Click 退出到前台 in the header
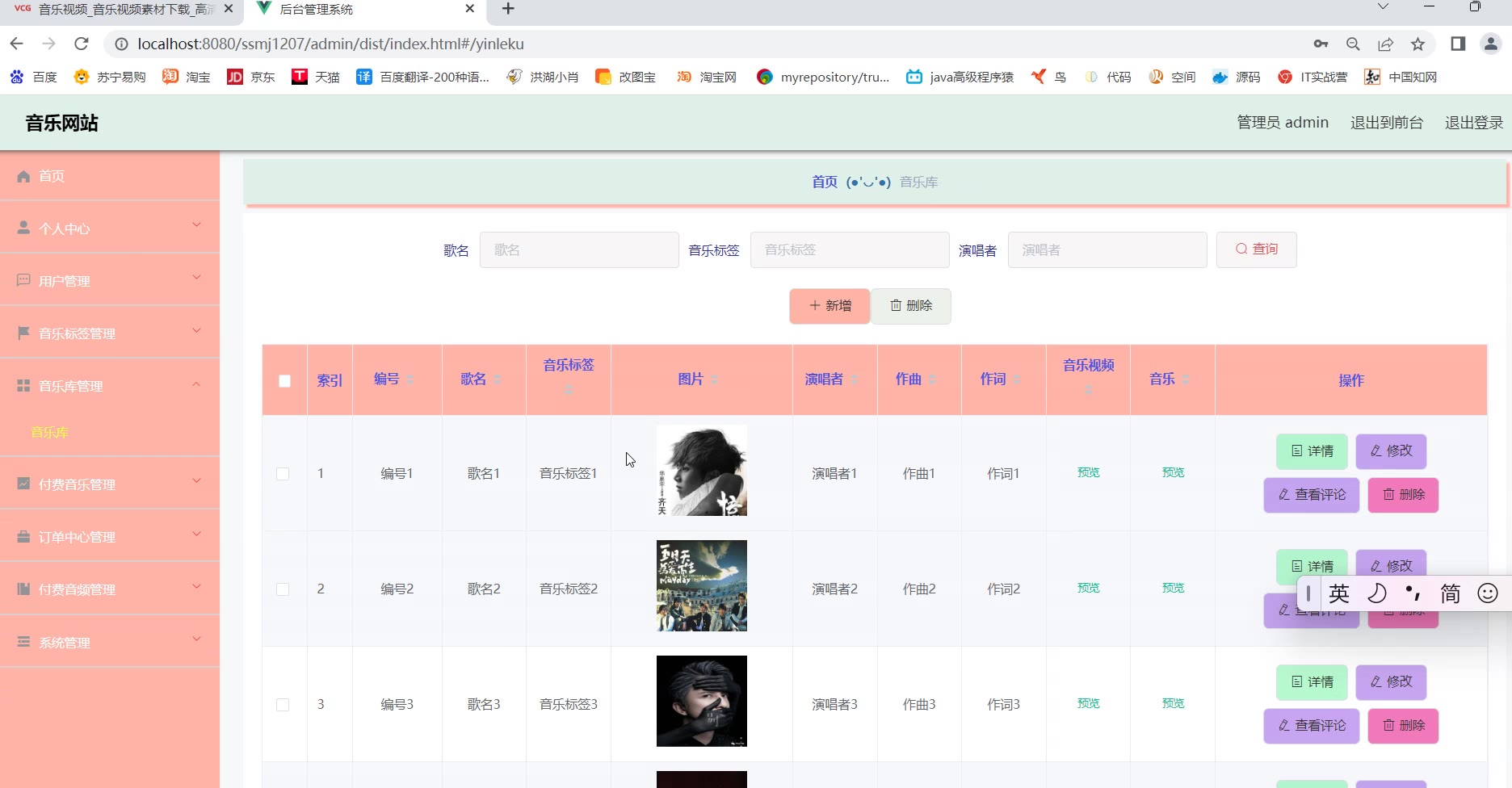 (x=1387, y=123)
